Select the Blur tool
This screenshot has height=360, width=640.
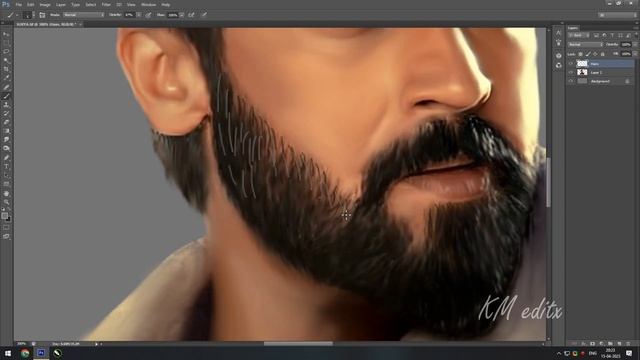point(6,140)
